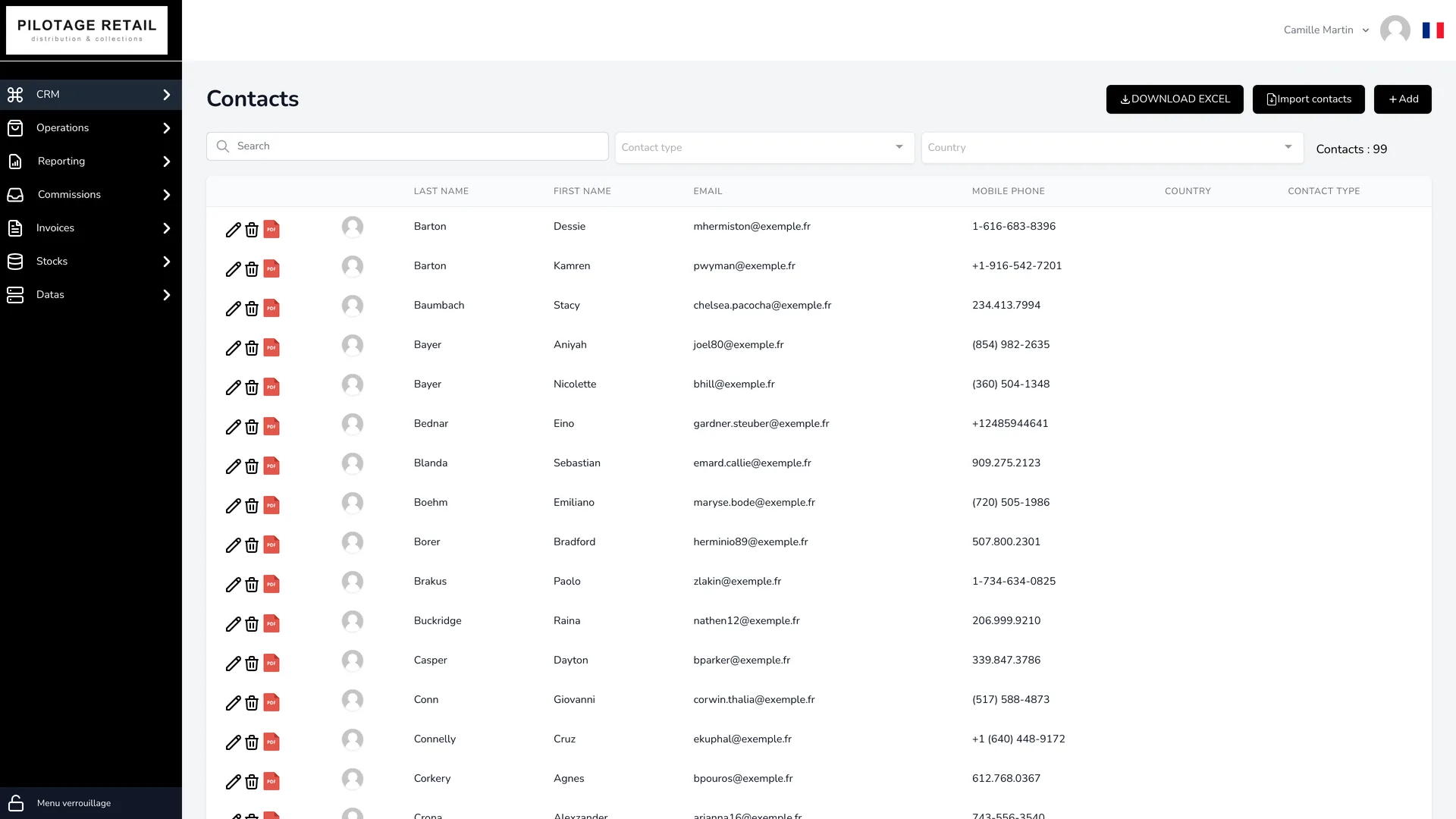Open the Country filter dropdown
The width and height of the screenshot is (1456, 819).
[x=1112, y=147]
